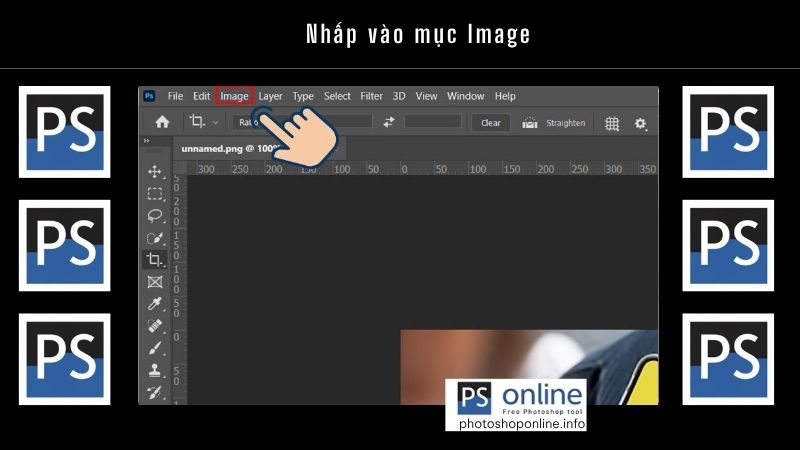The height and width of the screenshot is (450, 800).
Task: Expand the Crop tool preset dropdown arrow
Action: (215, 122)
